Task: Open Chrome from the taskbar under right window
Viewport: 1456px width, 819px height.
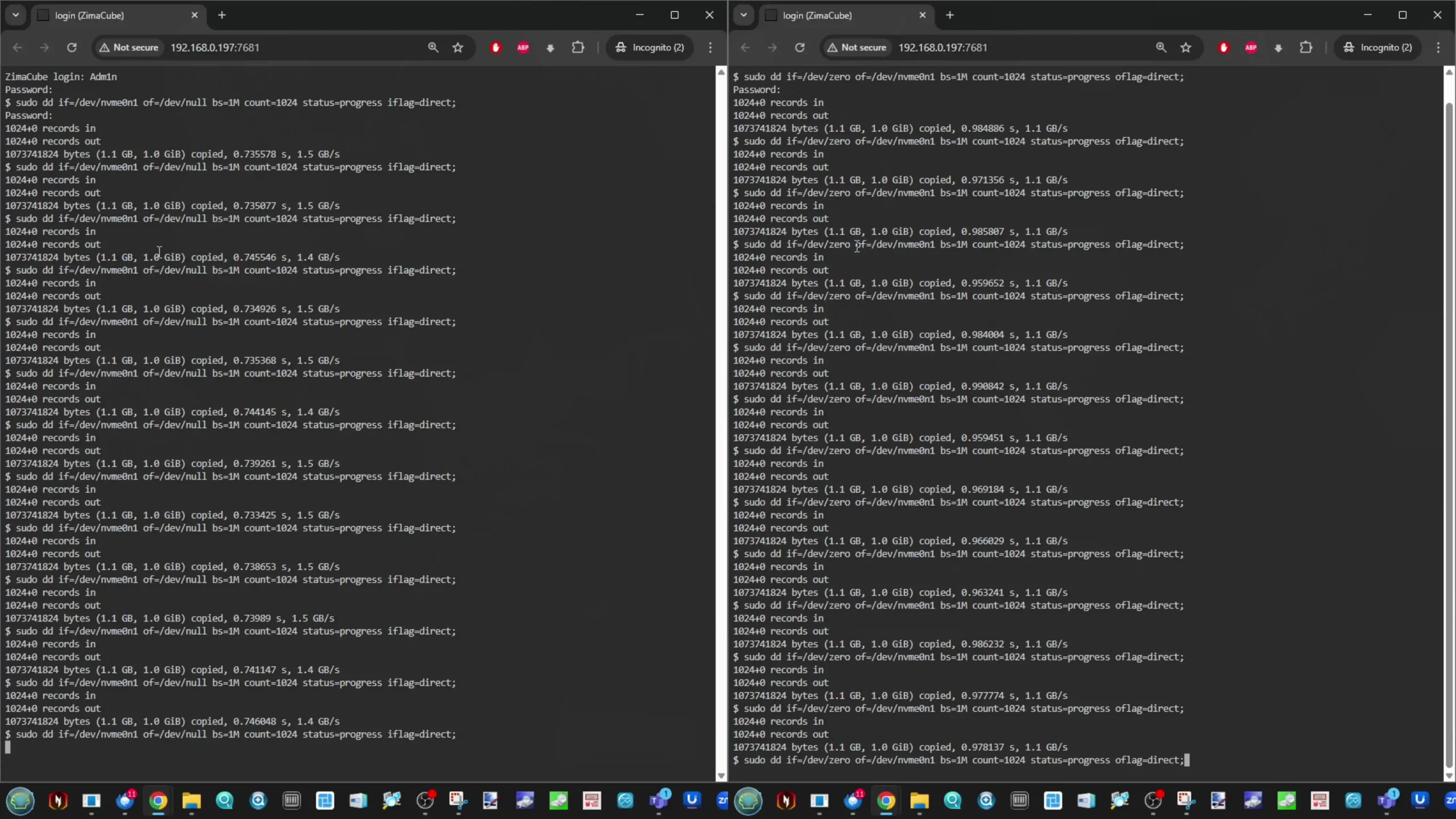Action: point(886,801)
